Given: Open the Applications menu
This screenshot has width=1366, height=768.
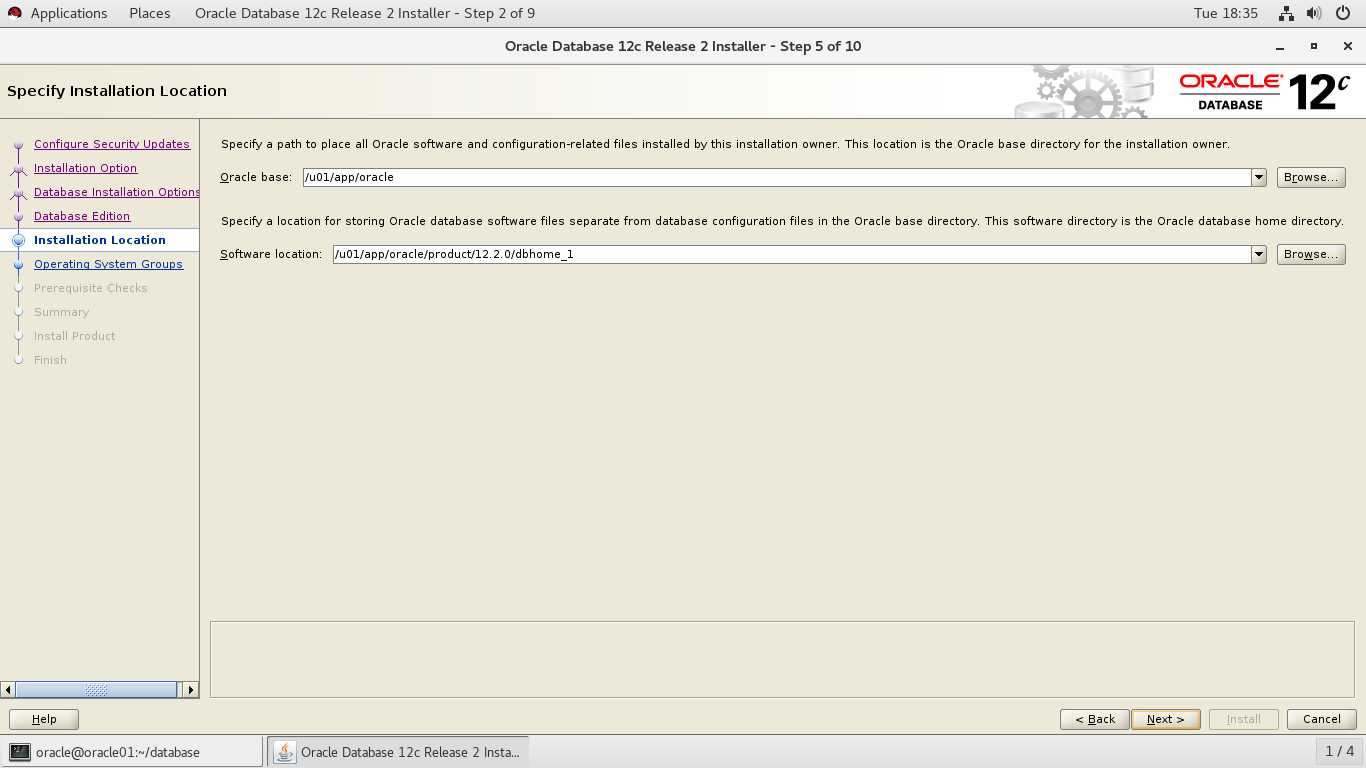Looking at the screenshot, I should [x=69, y=13].
